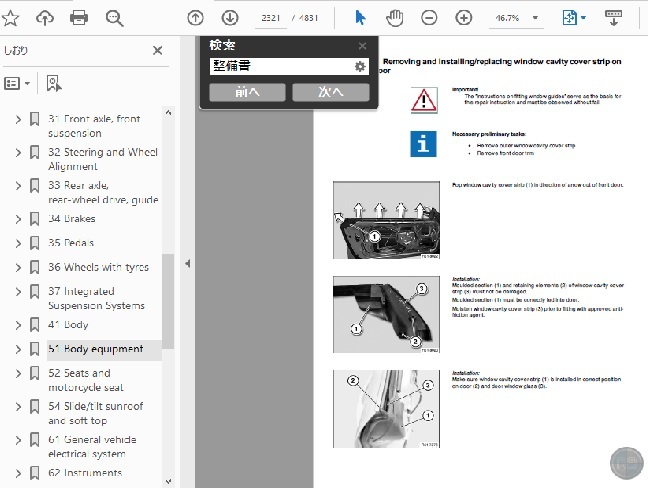
Task: Click the star bookmark icon in toolbar
Action: point(10,18)
